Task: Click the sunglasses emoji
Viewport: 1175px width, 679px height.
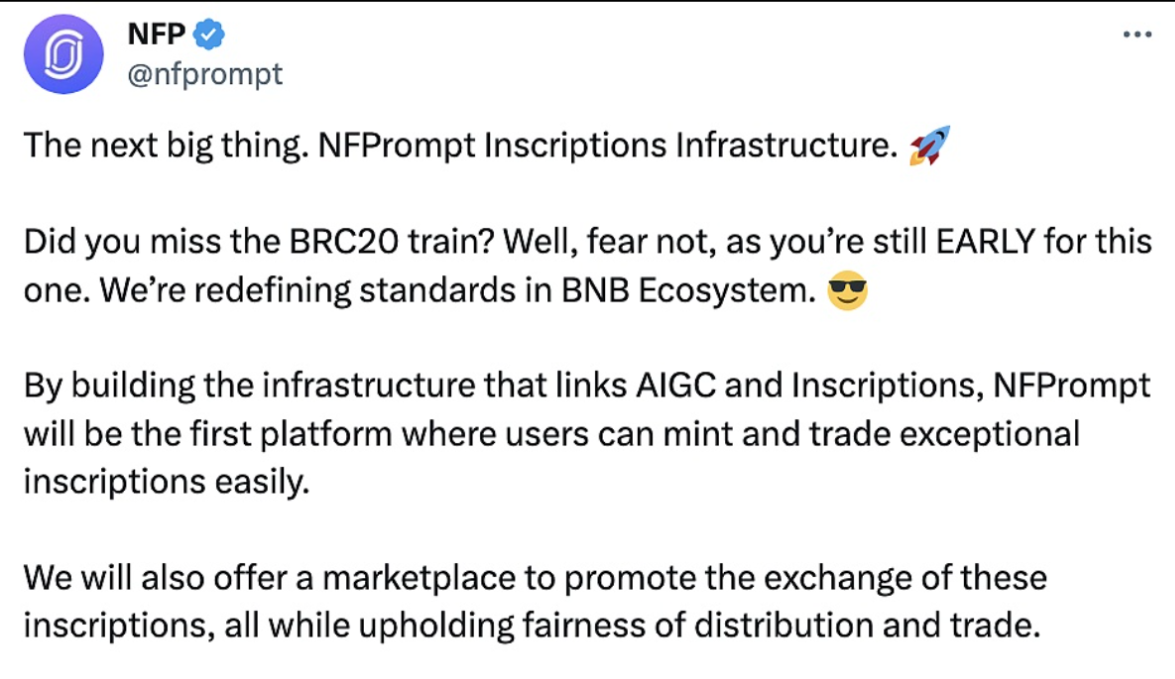Action: pyautogui.click(x=849, y=291)
